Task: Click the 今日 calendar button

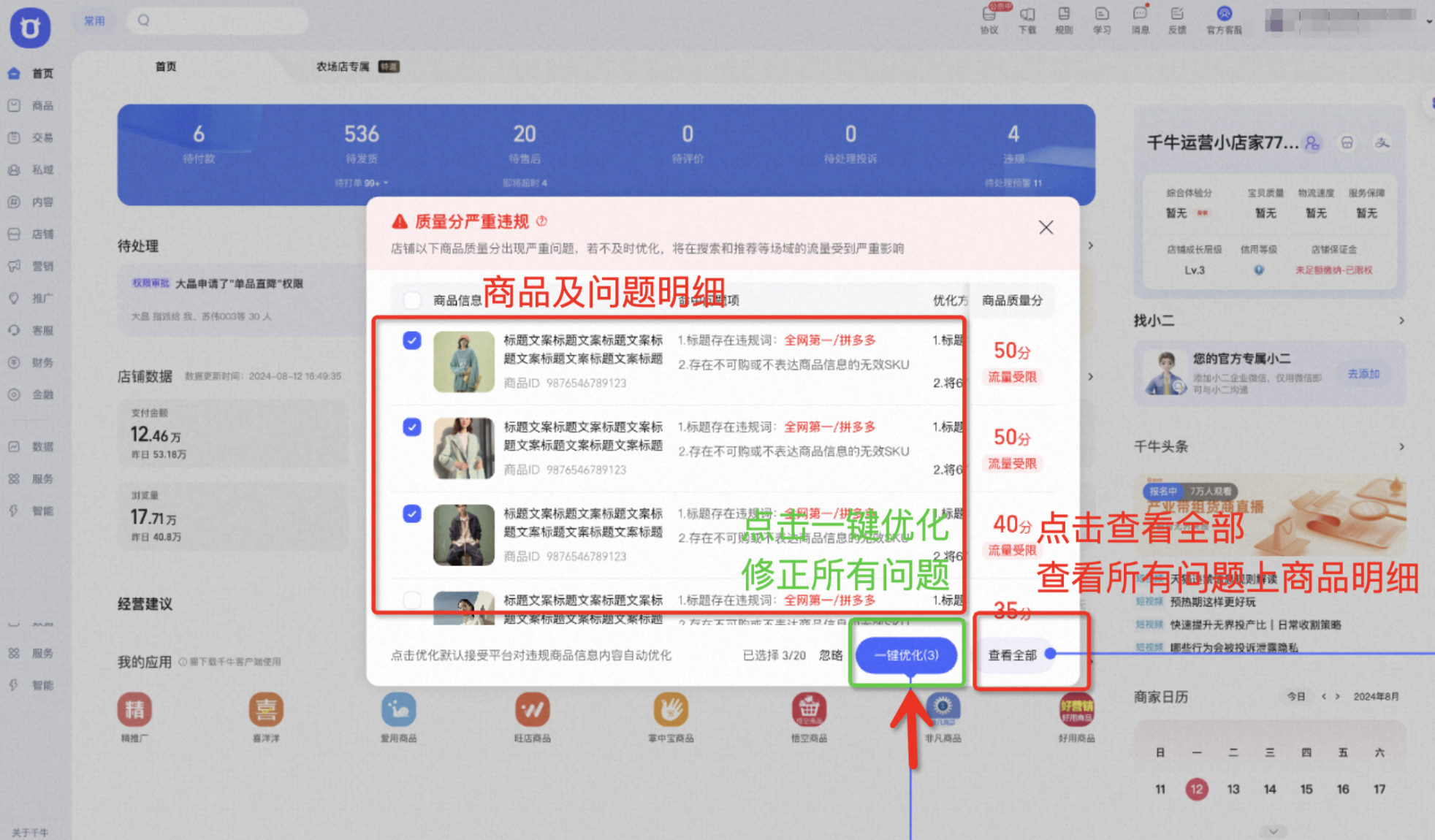Action: tap(1296, 697)
